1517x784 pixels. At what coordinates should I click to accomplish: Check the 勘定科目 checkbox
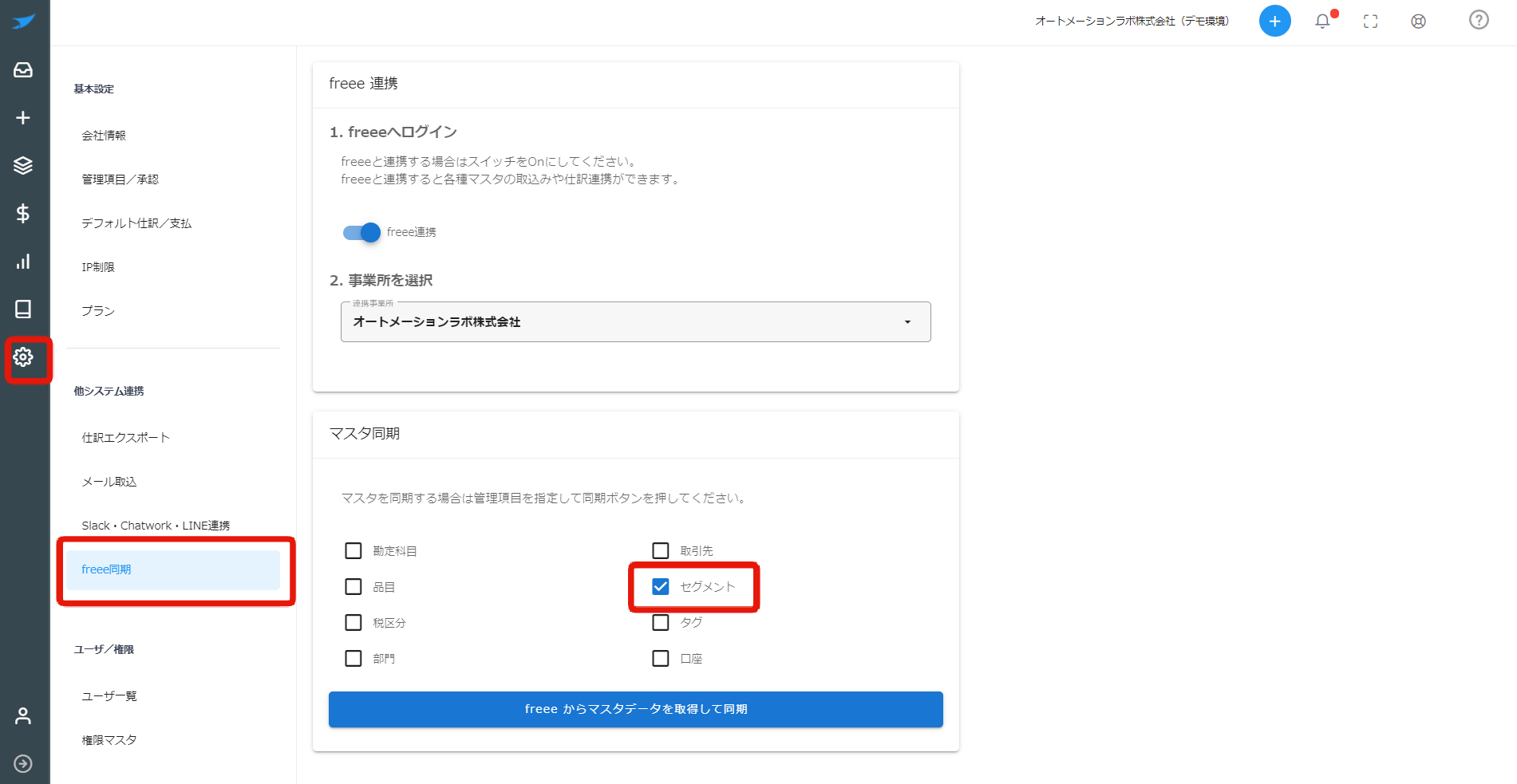354,551
